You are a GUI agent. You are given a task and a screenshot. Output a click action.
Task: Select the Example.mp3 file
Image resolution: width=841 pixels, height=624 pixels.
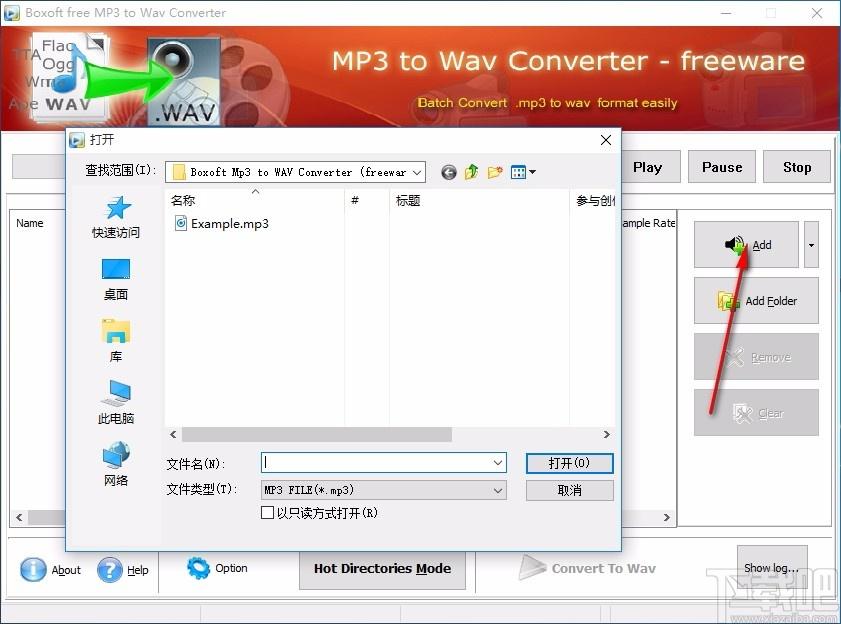coord(229,224)
